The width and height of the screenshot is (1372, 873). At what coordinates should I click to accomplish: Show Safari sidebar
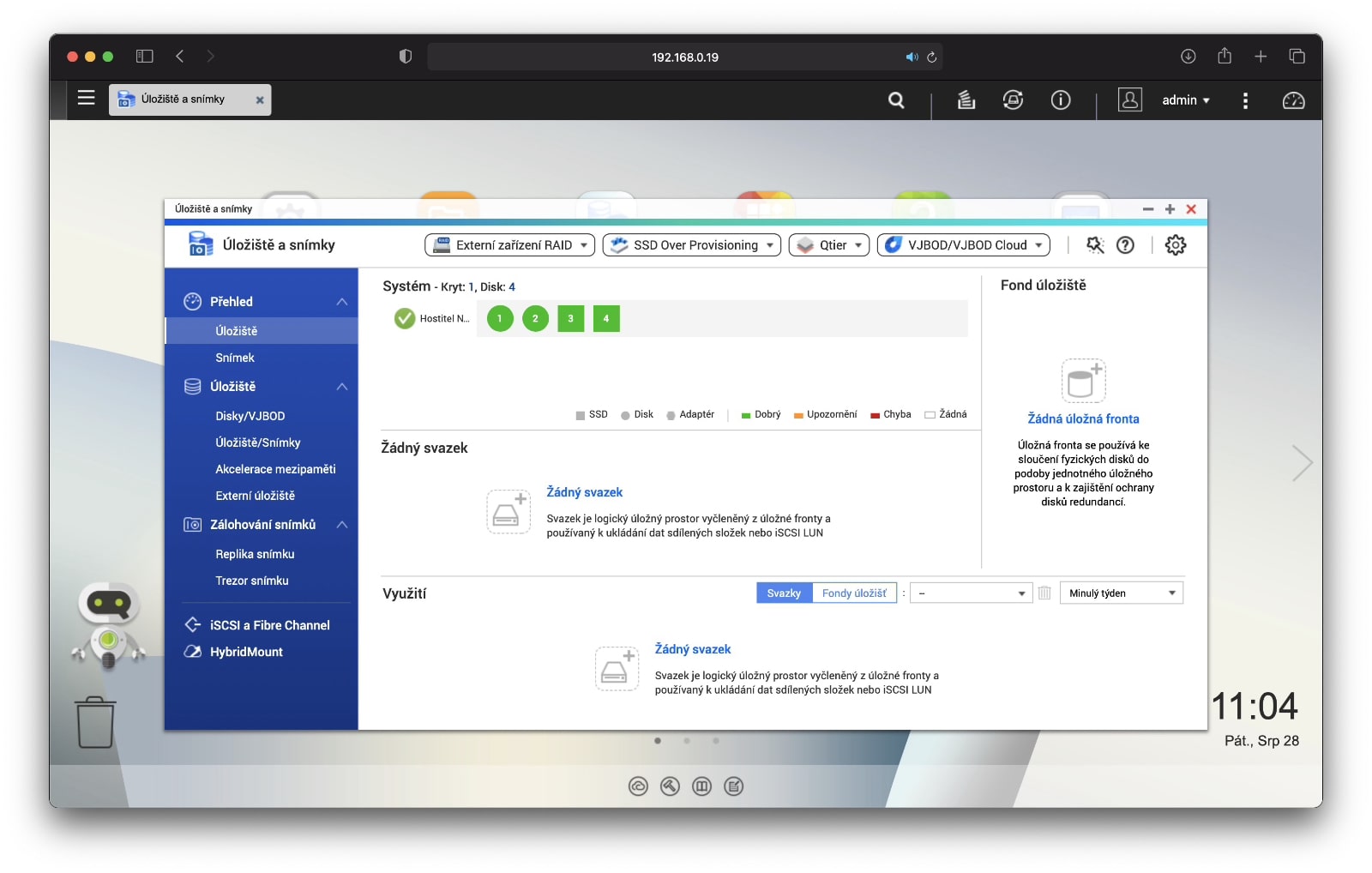pos(144,57)
